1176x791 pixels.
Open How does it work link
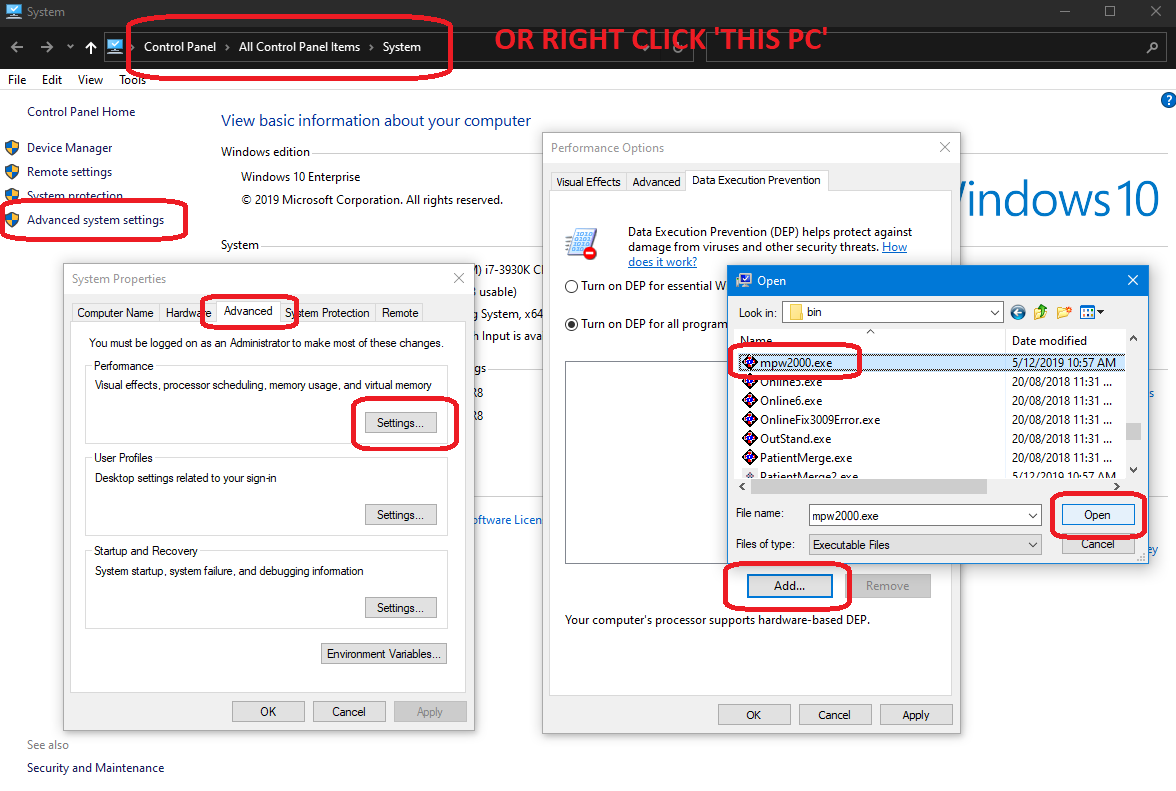[767, 254]
